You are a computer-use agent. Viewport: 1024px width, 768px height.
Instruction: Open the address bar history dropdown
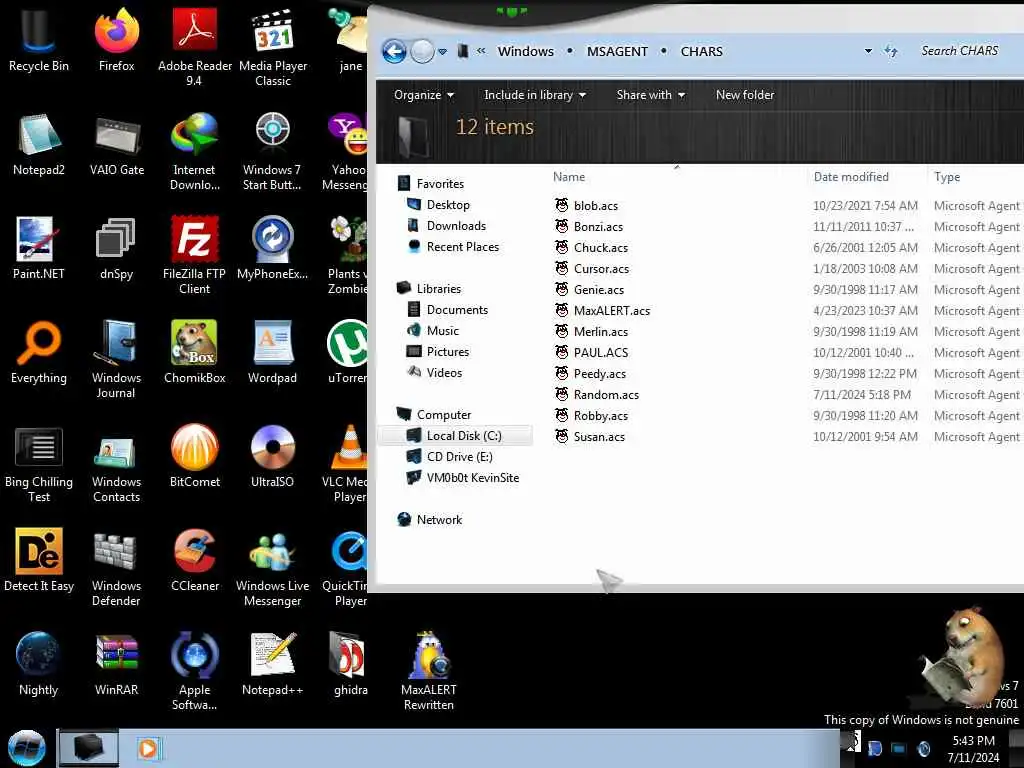click(x=868, y=51)
